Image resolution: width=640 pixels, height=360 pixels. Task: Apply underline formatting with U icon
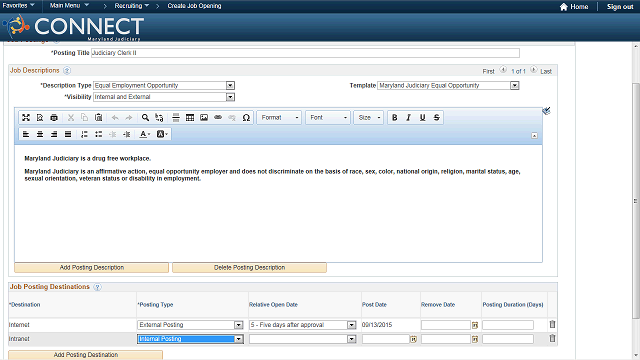(422, 118)
